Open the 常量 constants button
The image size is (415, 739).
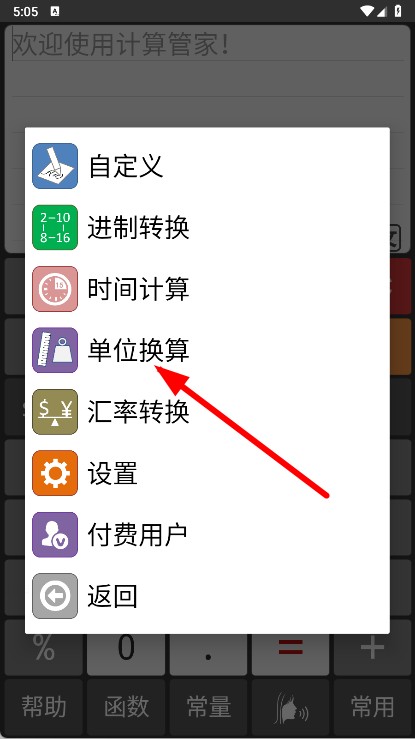(208, 706)
